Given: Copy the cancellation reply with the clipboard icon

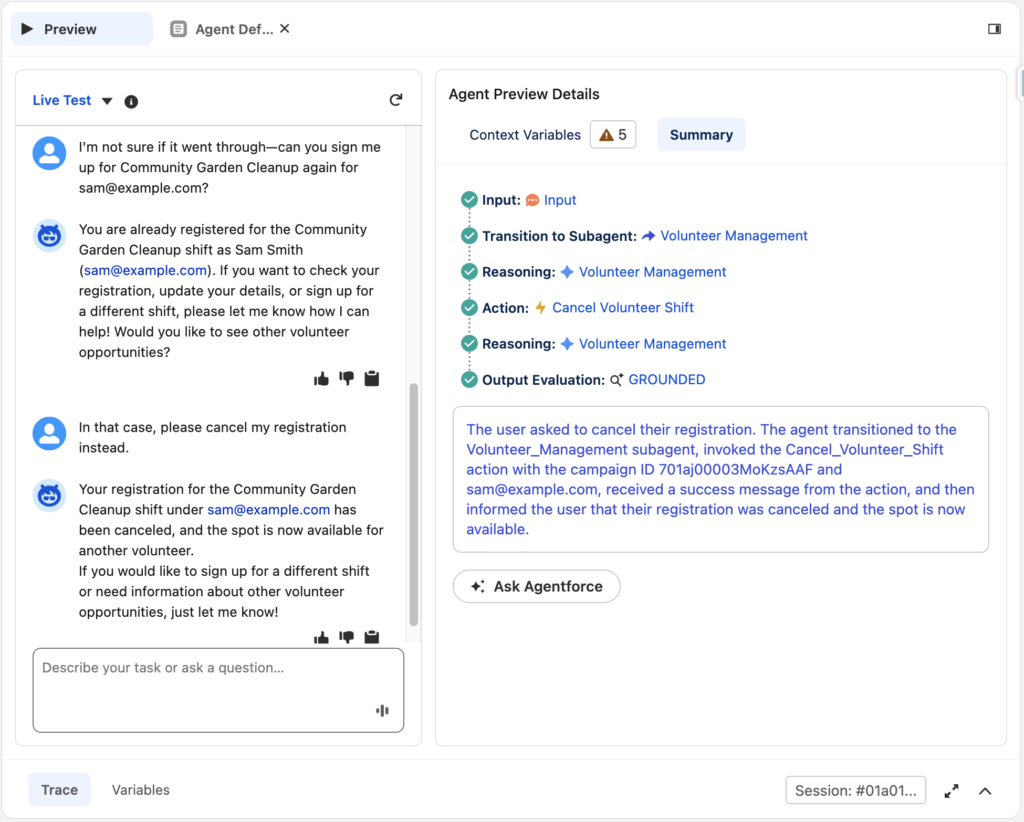Looking at the screenshot, I should 372,637.
